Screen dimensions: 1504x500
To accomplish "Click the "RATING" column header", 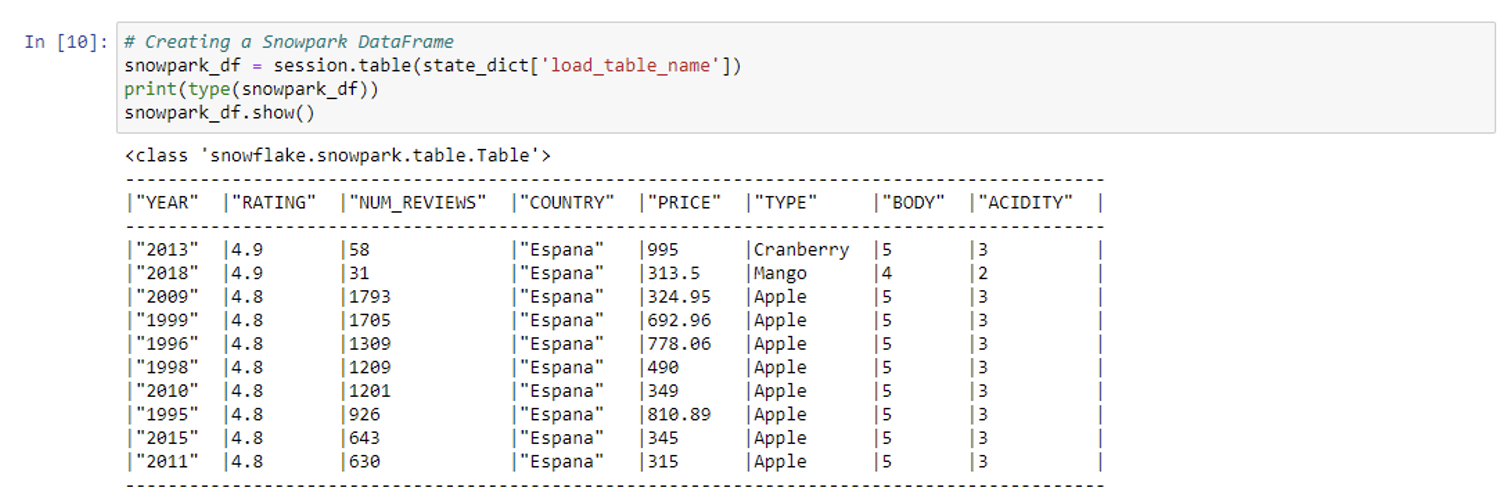I will coord(273,202).
